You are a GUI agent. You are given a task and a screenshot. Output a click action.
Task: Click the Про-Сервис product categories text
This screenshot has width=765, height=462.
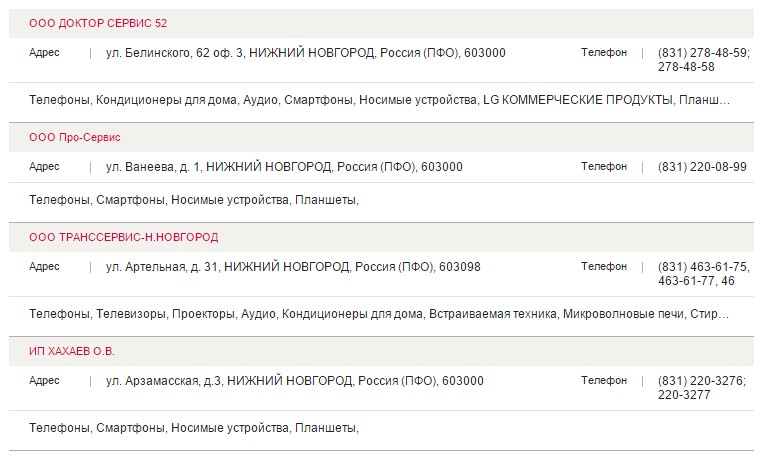pyautogui.click(x=194, y=200)
